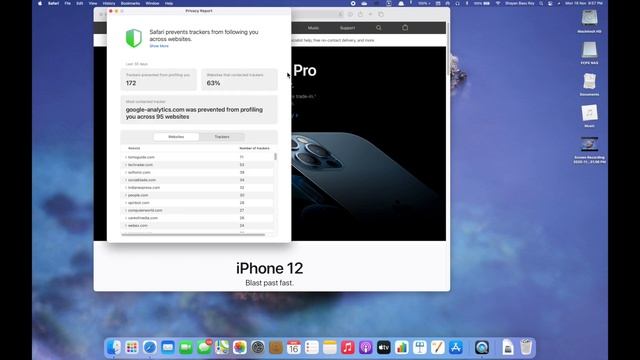Click the new tab plus icon in Safari toolbar
Image resolution: width=640 pixels, height=360 pixels.
371,14
